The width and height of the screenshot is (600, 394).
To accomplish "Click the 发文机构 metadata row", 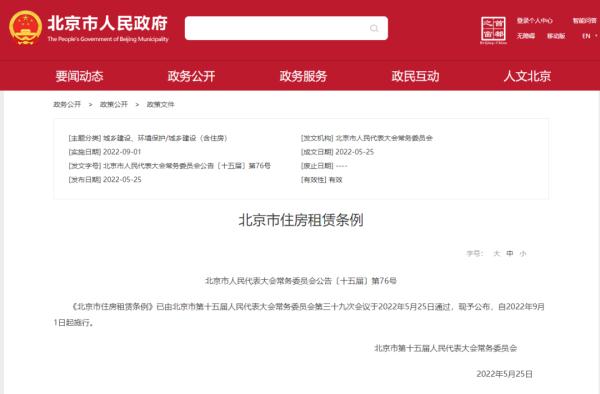I will coord(367,138).
